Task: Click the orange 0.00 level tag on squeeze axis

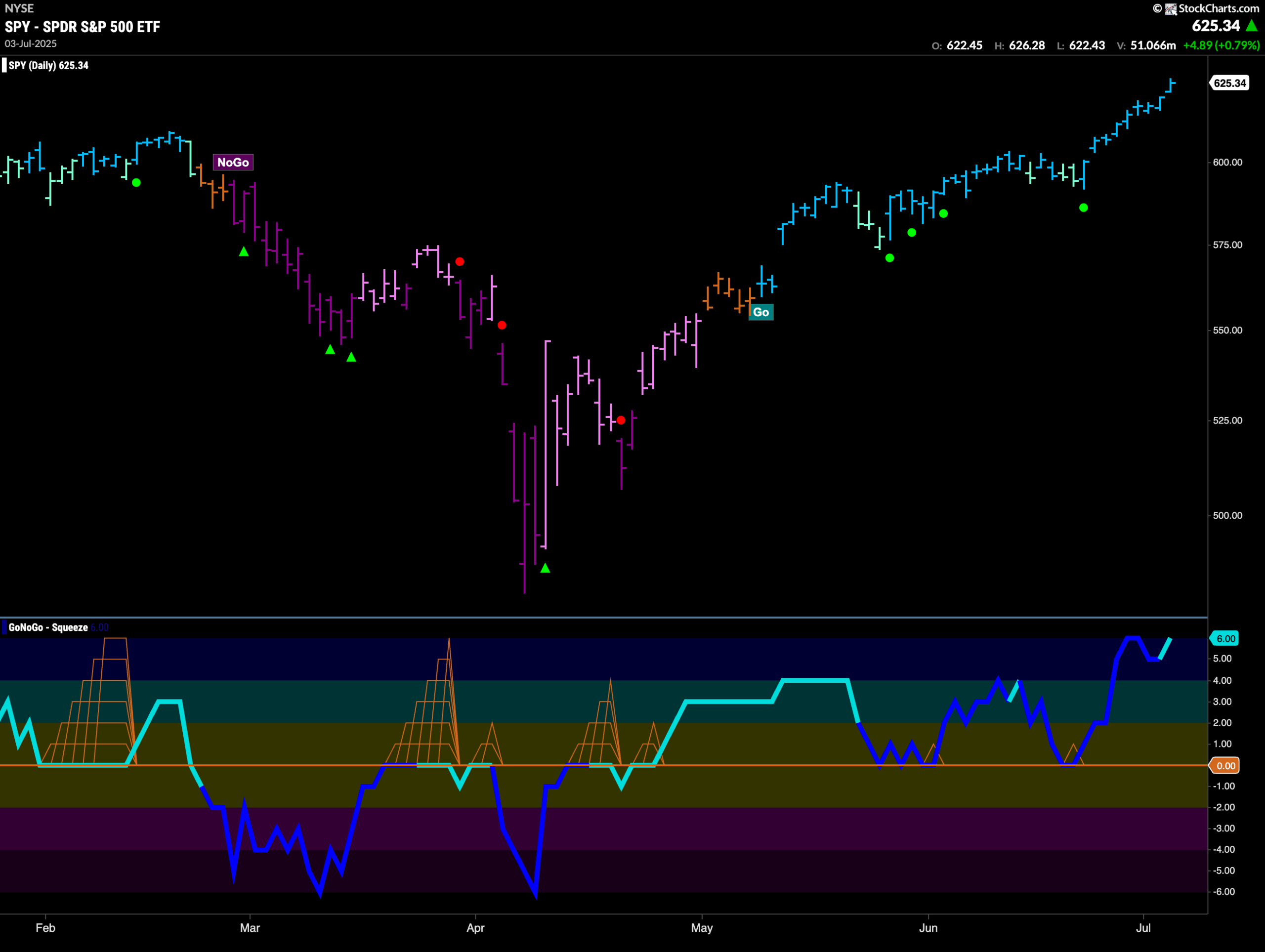Action: pos(1224,765)
